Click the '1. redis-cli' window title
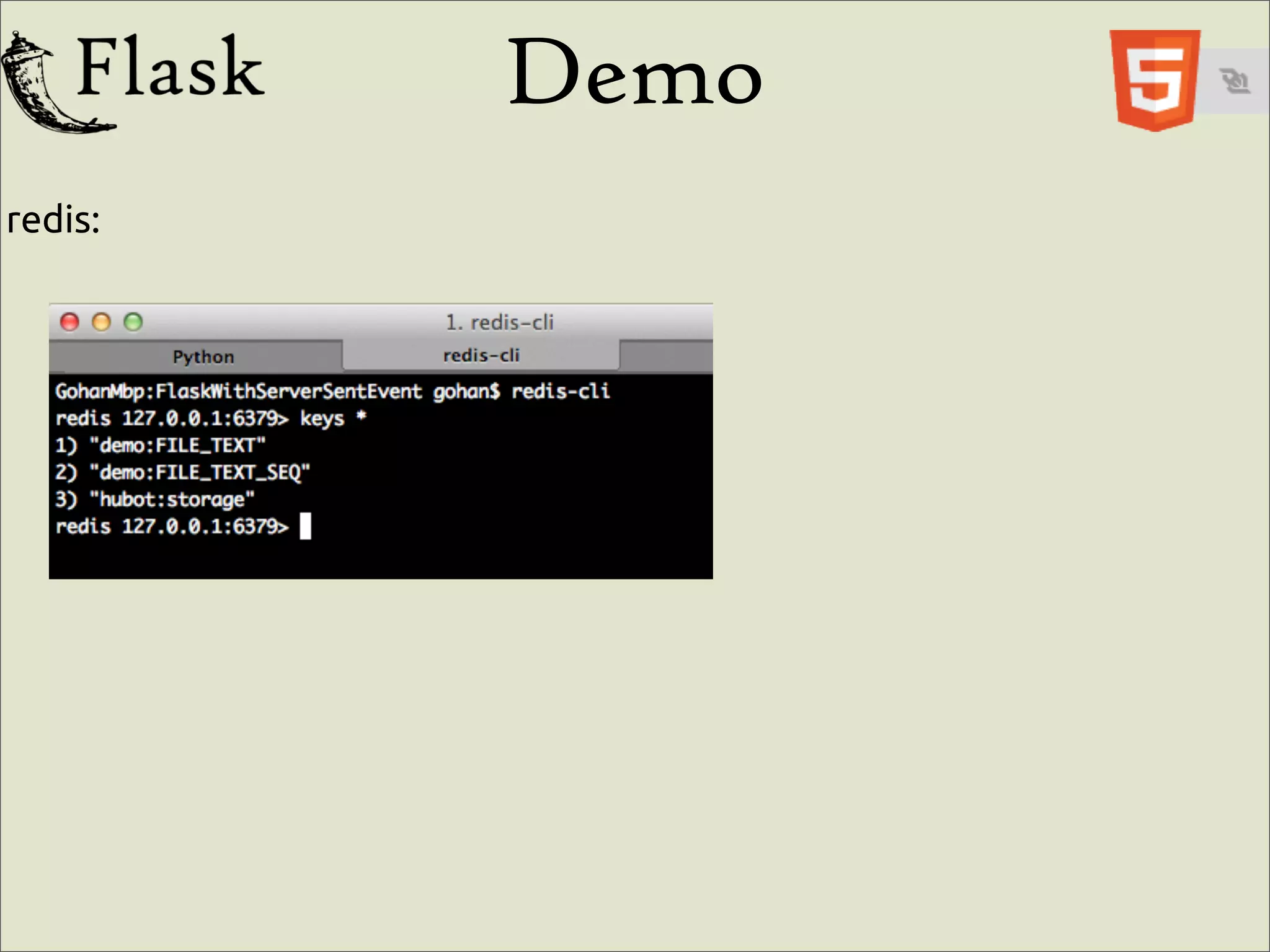This screenshot has height=952, width=1270. 499,322
